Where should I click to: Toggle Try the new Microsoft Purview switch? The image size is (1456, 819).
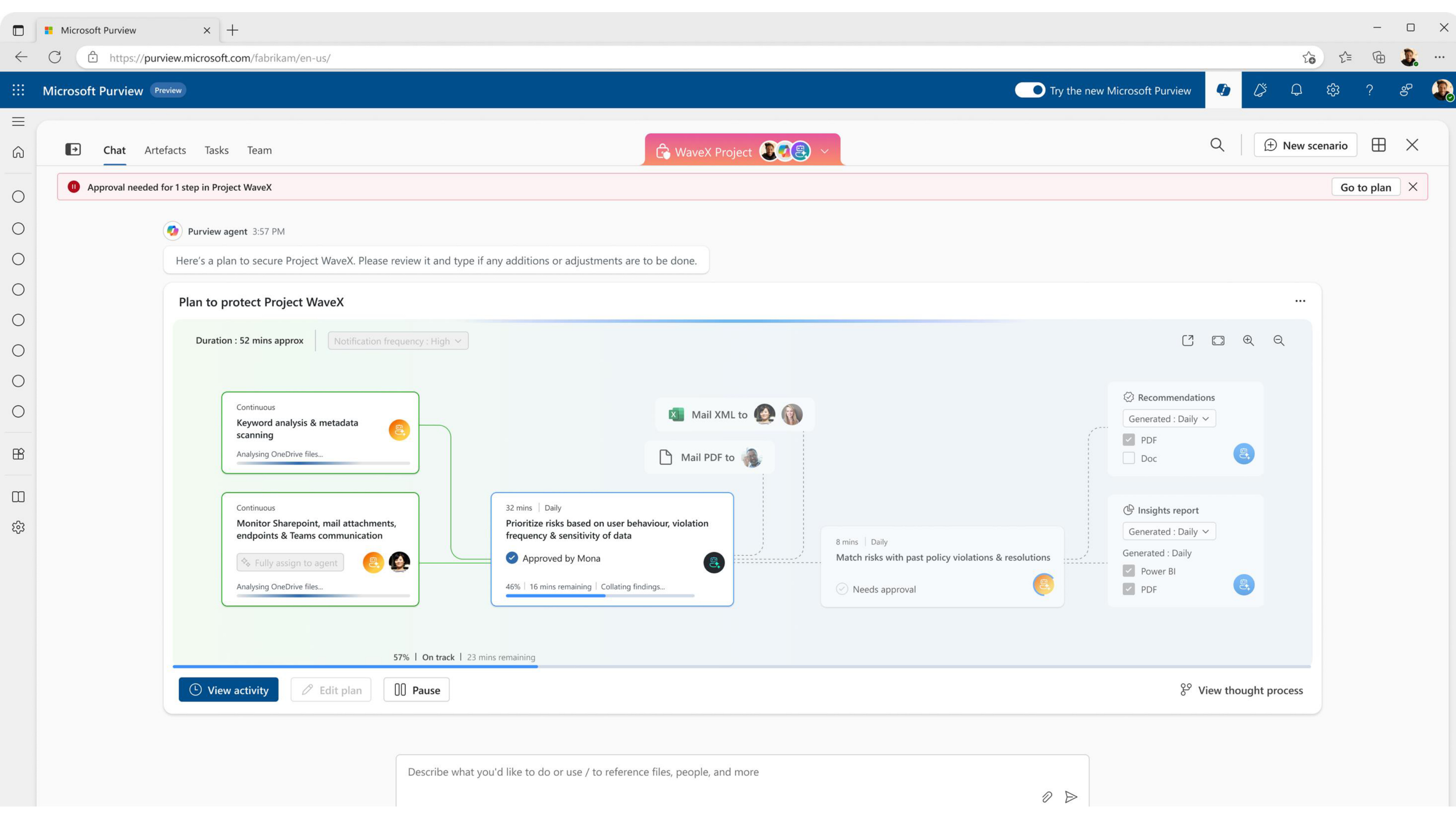coord(1029,91)
